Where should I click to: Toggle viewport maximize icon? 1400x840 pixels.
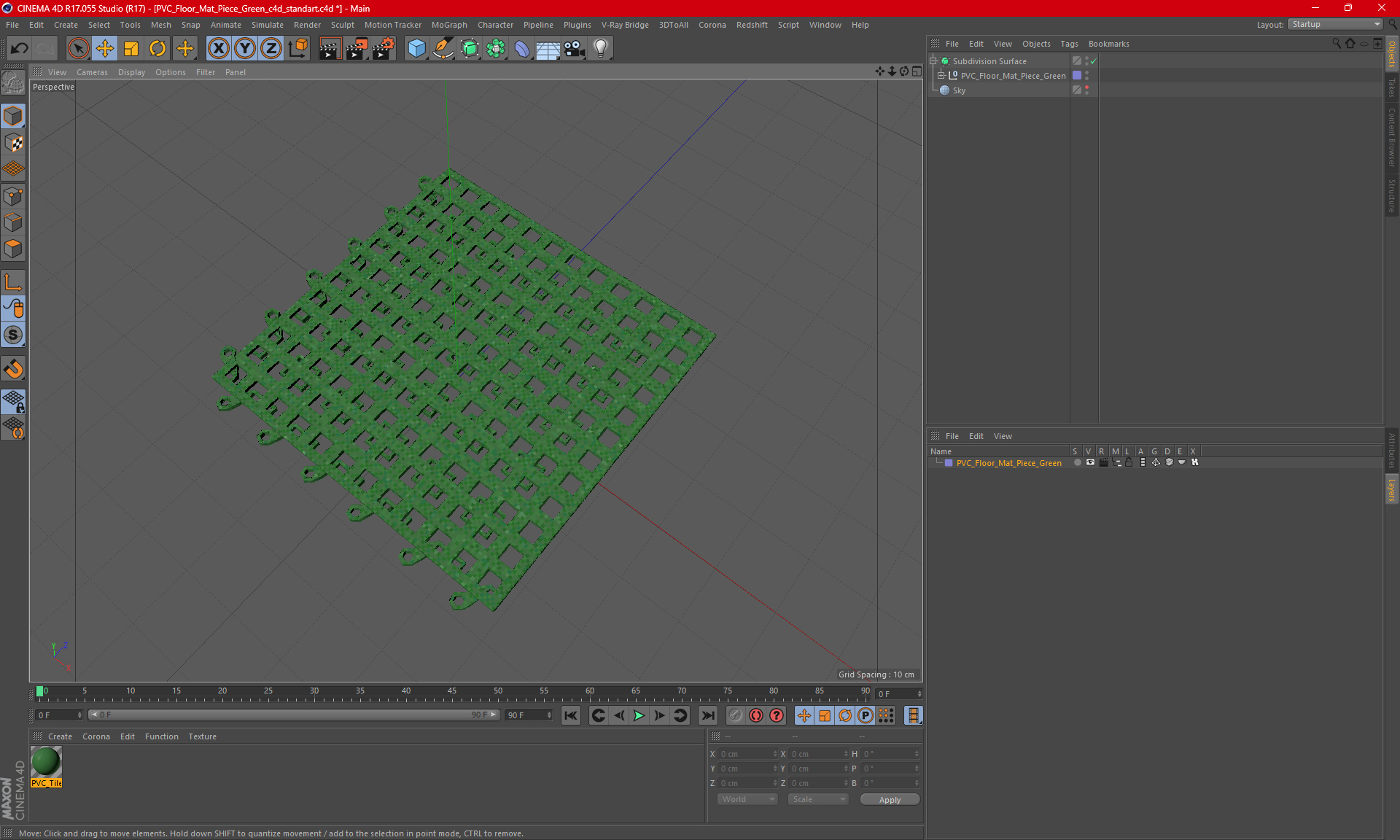917,71
